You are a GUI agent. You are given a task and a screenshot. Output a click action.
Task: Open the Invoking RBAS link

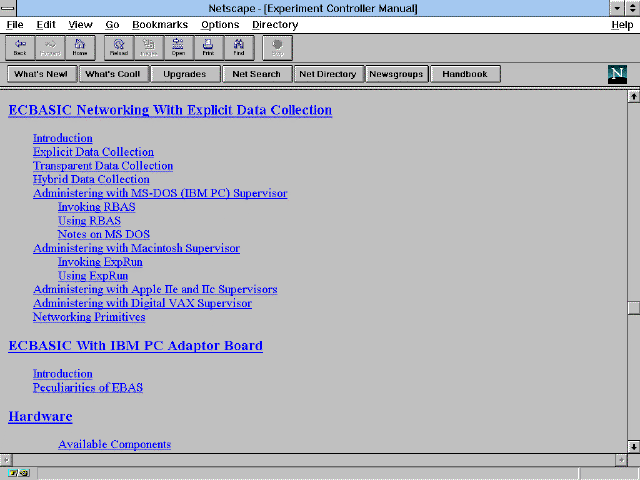(x=97, y=207)
